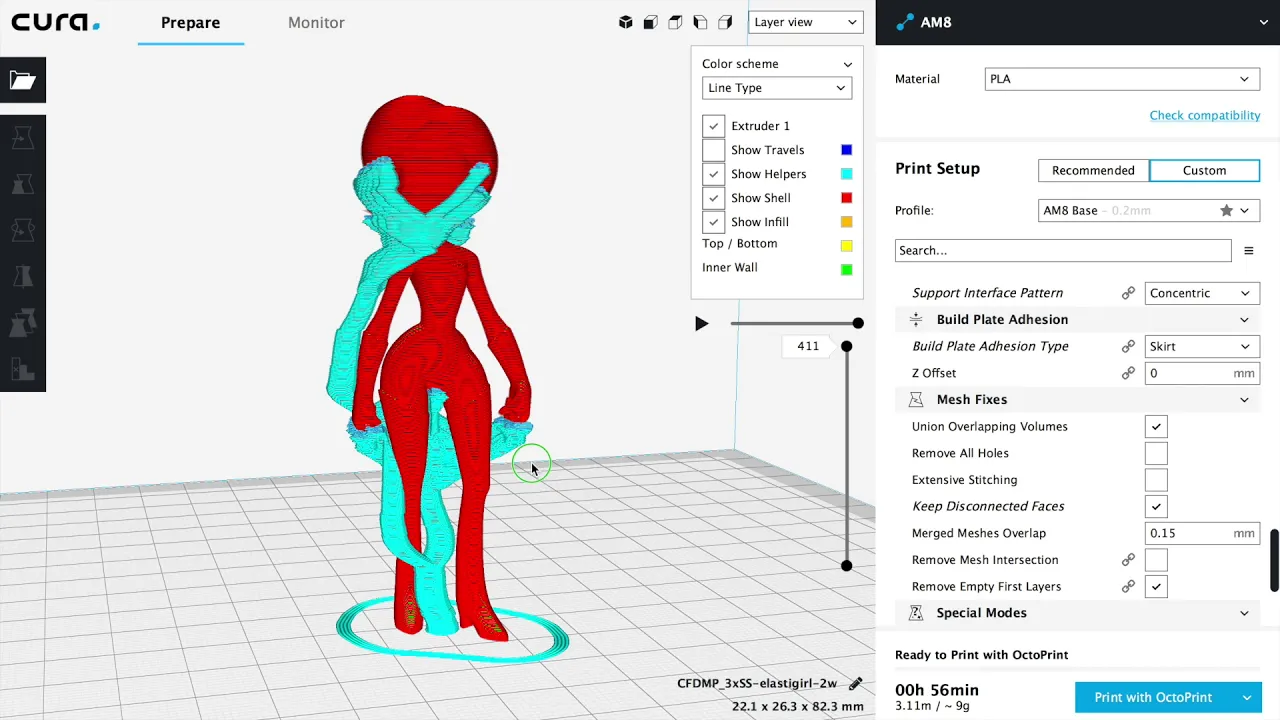Screen dimensions: 1280x720
Task: Enable Remove Mesh Intersection checkbox
Action: [1156, 560]
